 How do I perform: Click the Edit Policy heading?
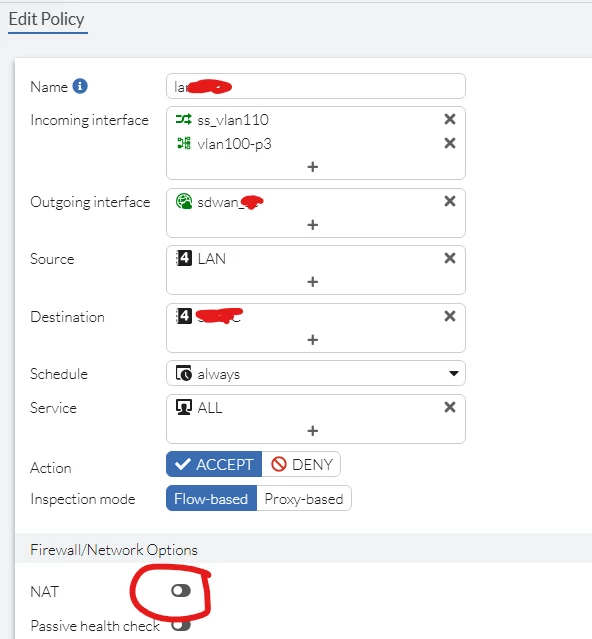click(46, 19)
